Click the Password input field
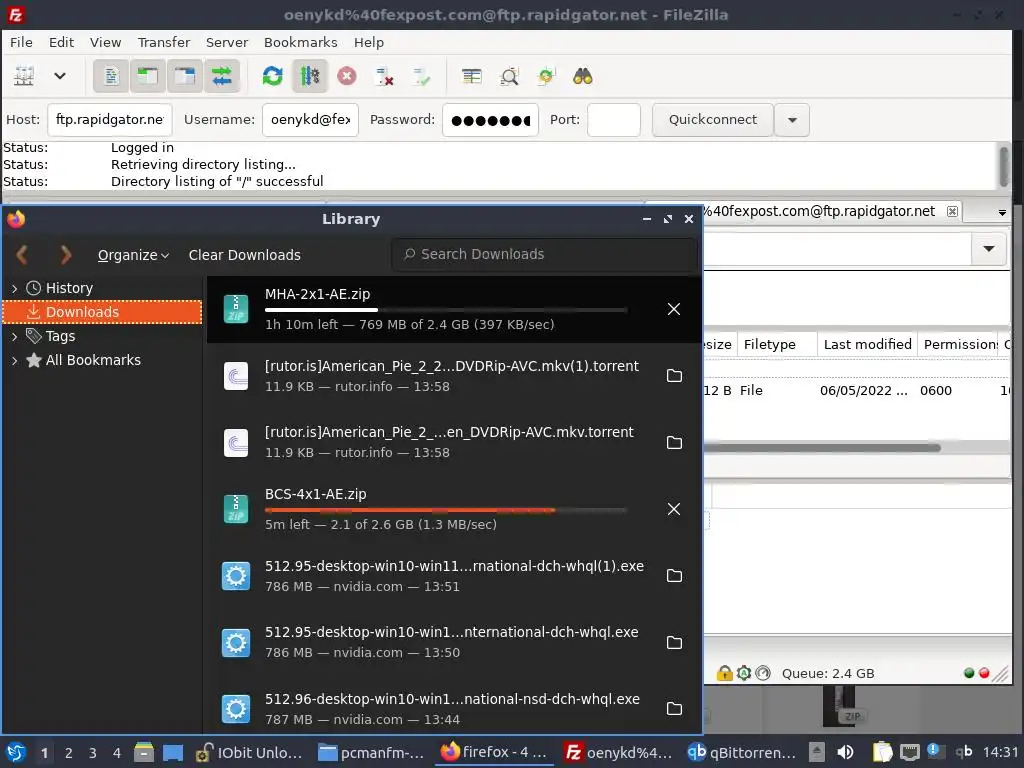Screen dimensions: 1024x768 (x=490, y=120)
